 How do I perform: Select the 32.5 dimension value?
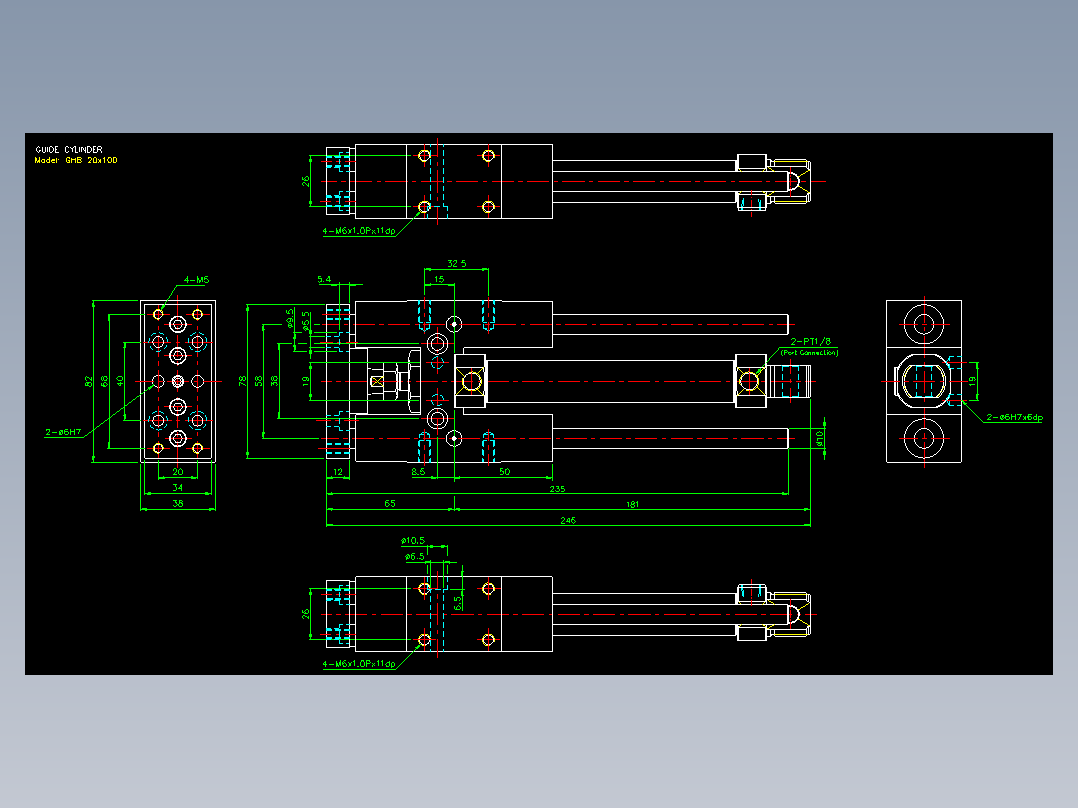click(456, 263)
